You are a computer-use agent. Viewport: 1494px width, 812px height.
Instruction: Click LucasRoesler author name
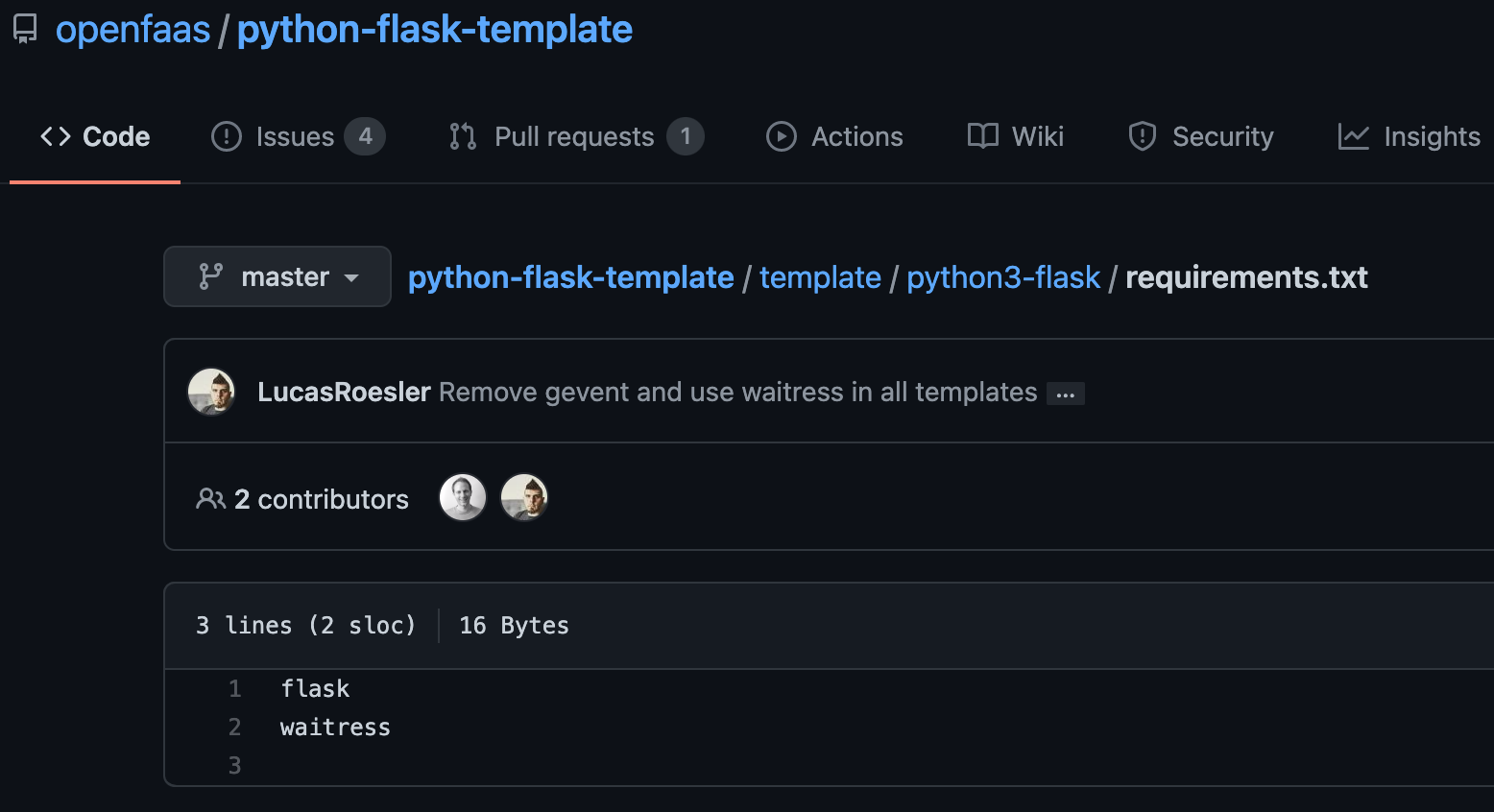click(x=344, y=393)
